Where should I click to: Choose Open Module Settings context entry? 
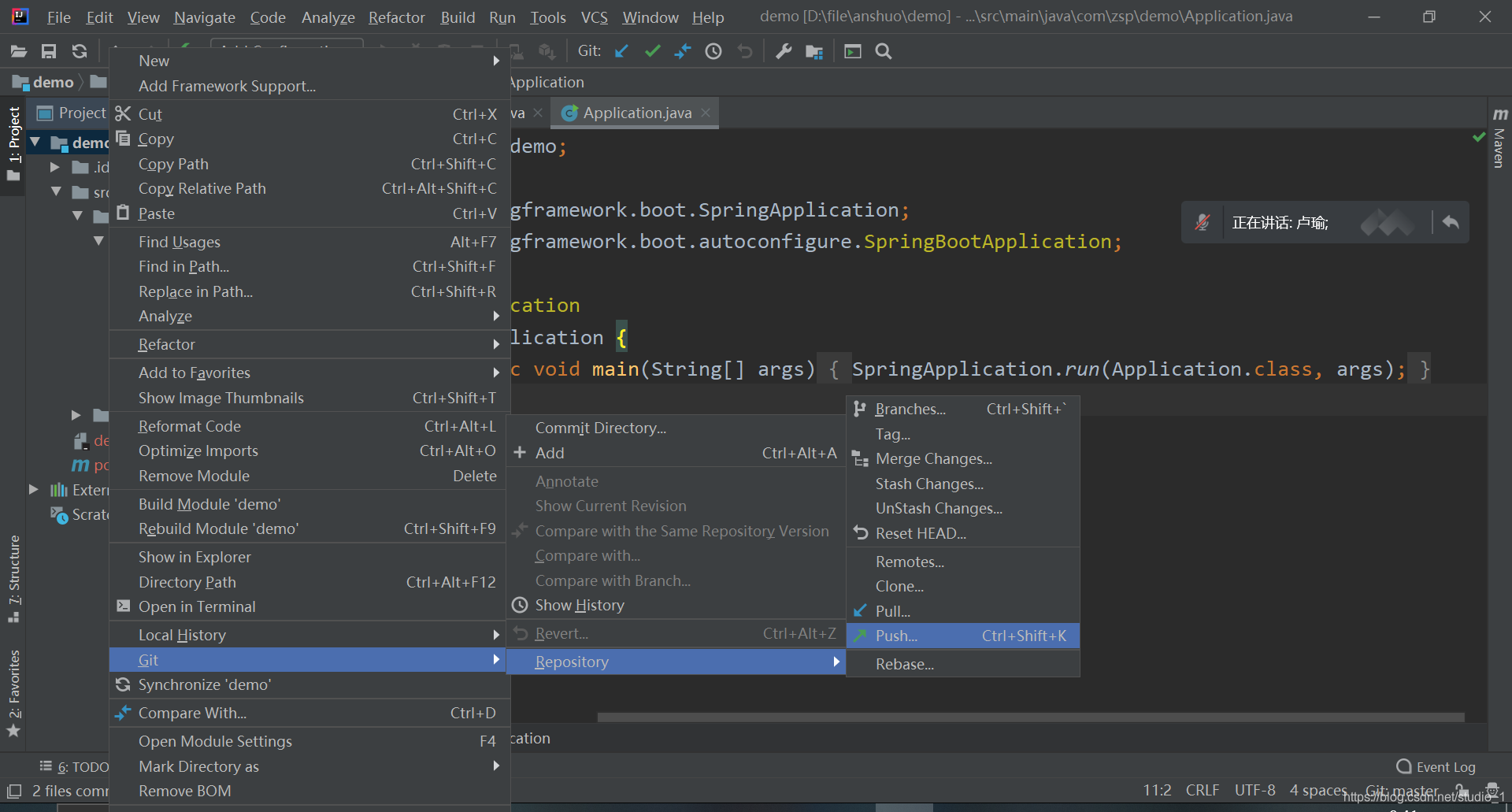pyautogui.click(x=309, y=741)
